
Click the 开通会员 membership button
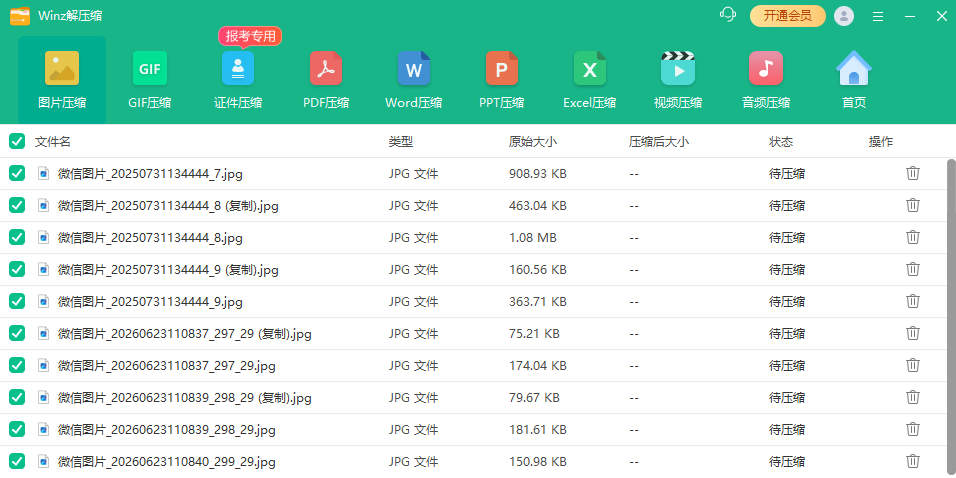pyautogui.click(x=788, y=16)
